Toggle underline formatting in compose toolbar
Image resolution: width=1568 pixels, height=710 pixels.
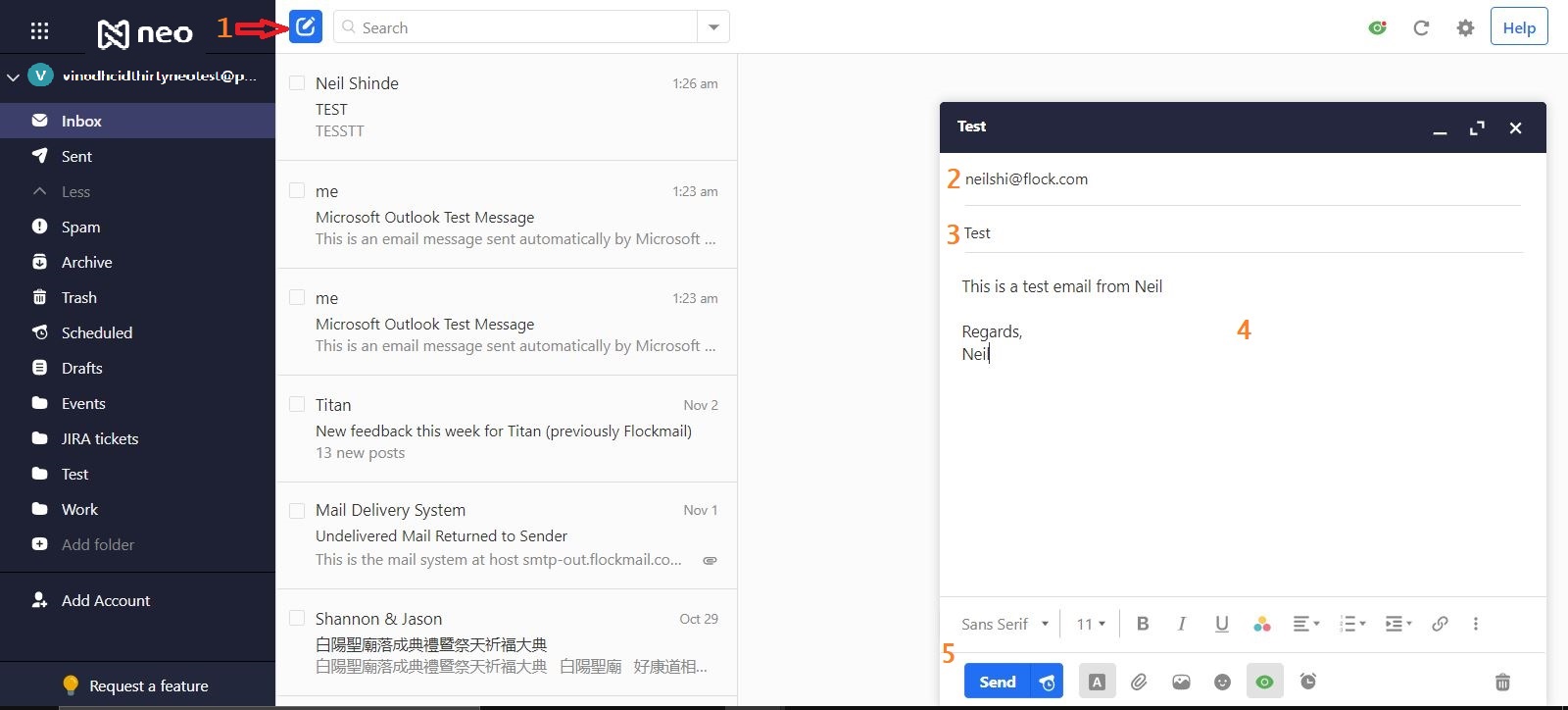[1222, 624]
